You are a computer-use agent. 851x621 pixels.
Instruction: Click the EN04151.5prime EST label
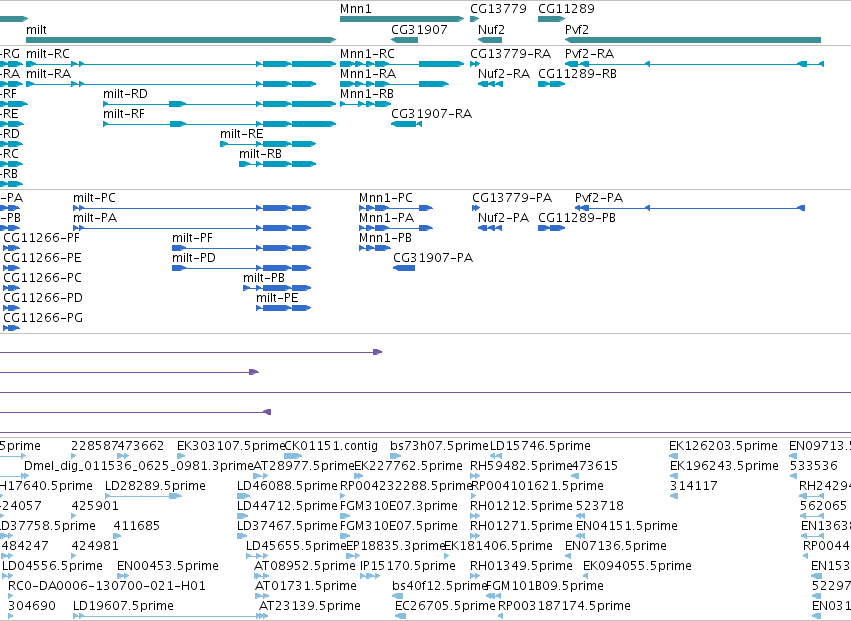627,526
